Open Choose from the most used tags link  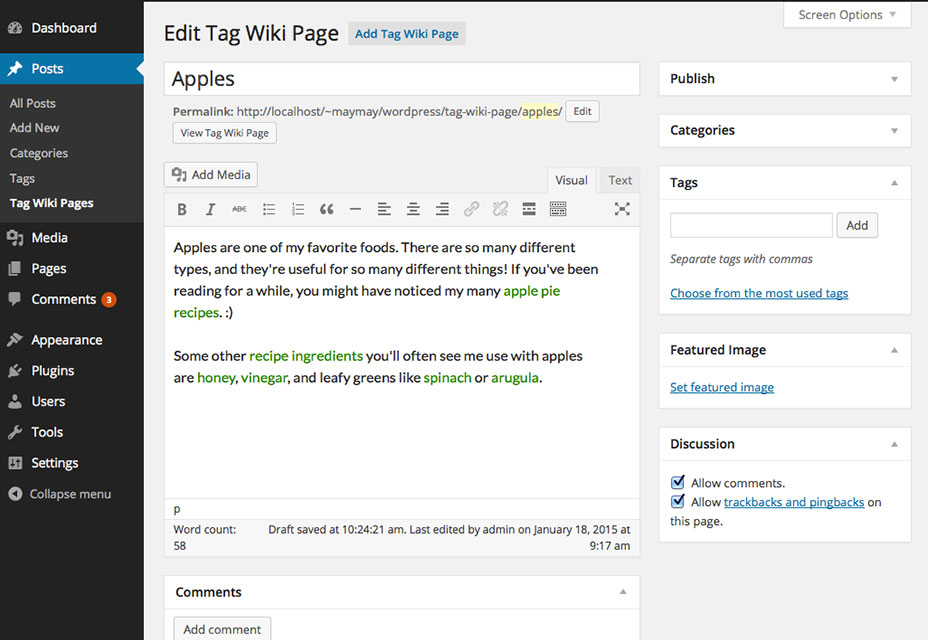coord(759,293)
